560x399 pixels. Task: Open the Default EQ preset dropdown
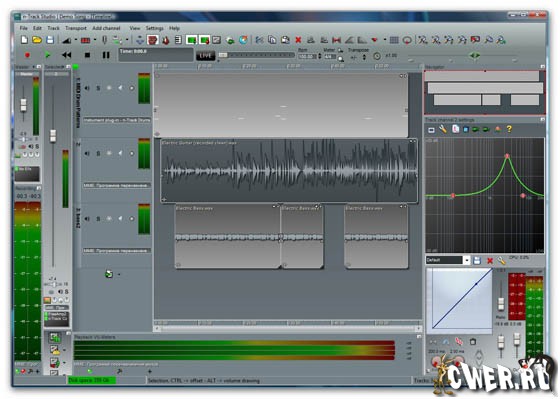coord(466,260)
